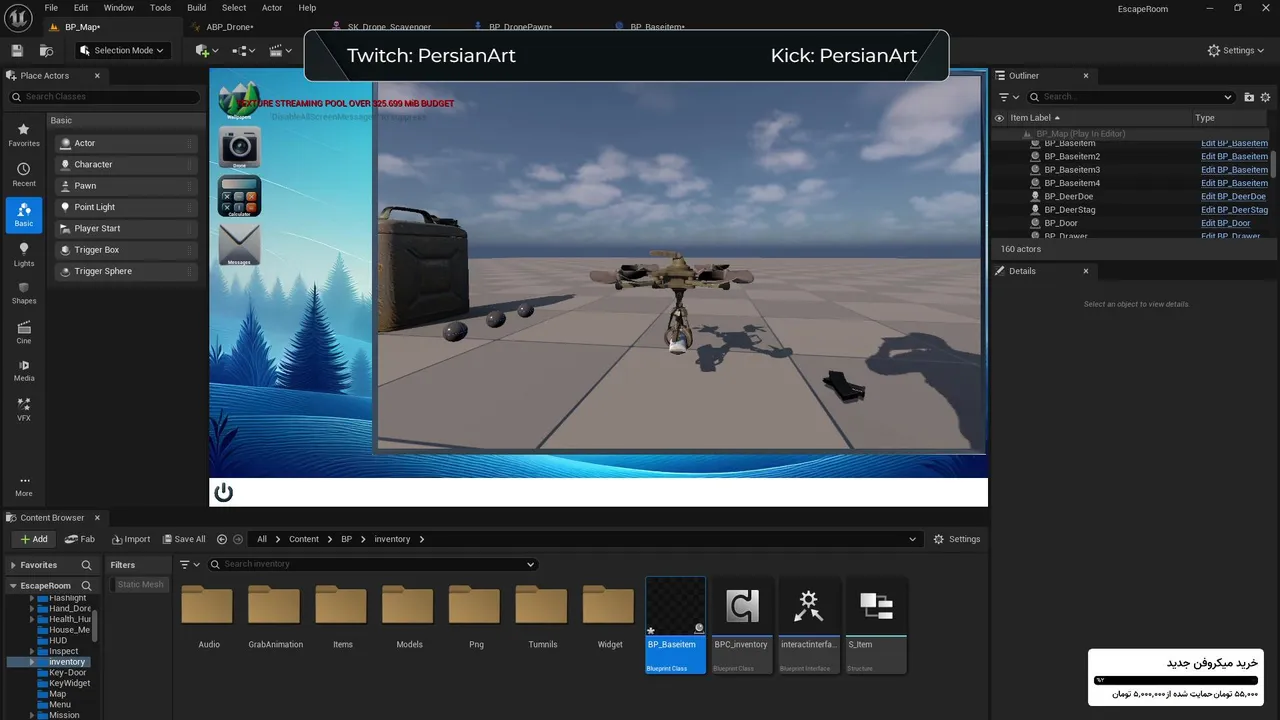Open the Outliner settings gear
1280x720 pixels.
coord(1266,97)
